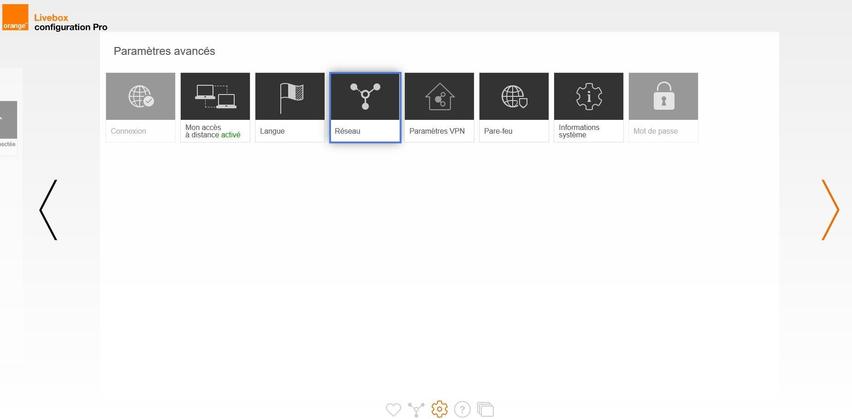This screenshot has width=852, height=419.
Task: Click the green 'activé' status text
Action: point(231,135)
